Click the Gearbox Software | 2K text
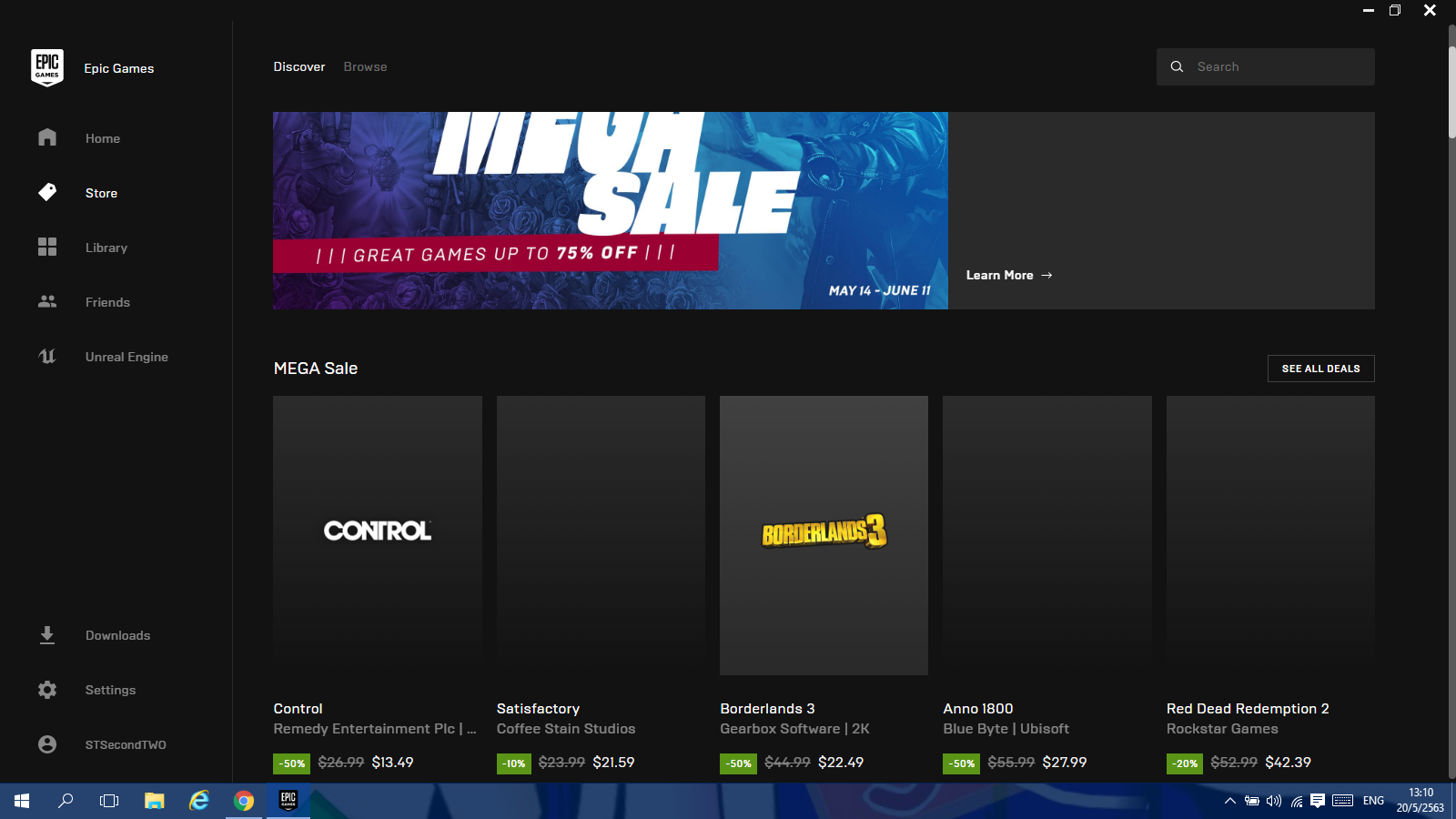The width and height of the screenshot is (1456, 819). (x=794, y=728)
